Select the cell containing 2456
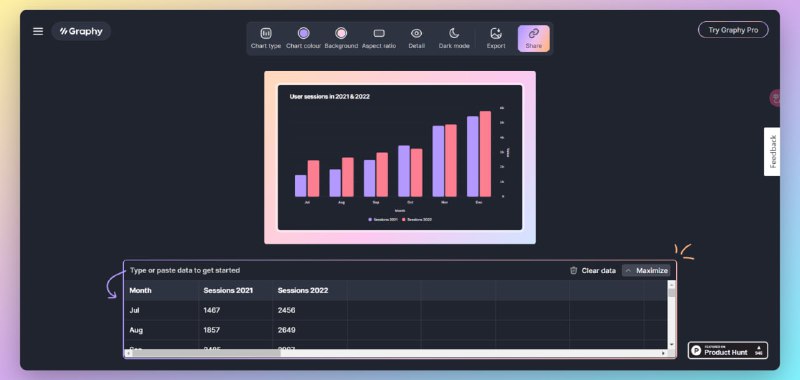This screenshot has width=800, height=380. (x=310, y=310)
